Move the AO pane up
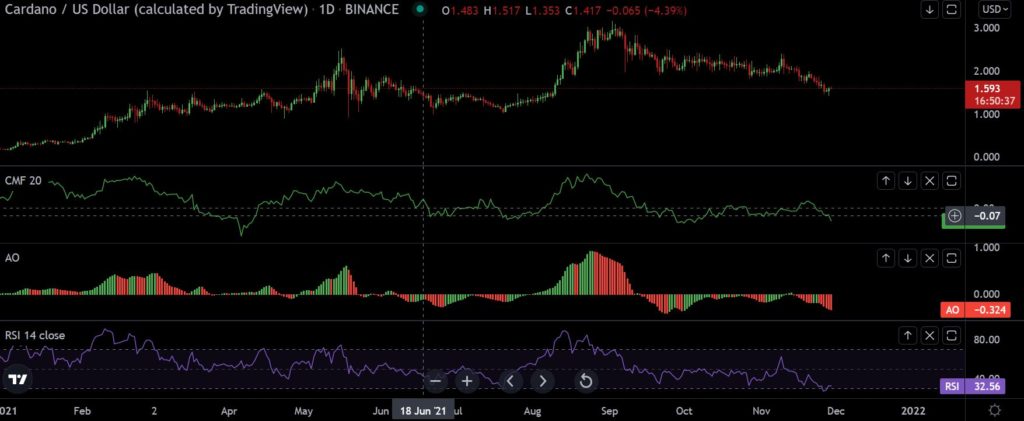The width and height of the screenshot is (1024, 421). tap(886, 258)
